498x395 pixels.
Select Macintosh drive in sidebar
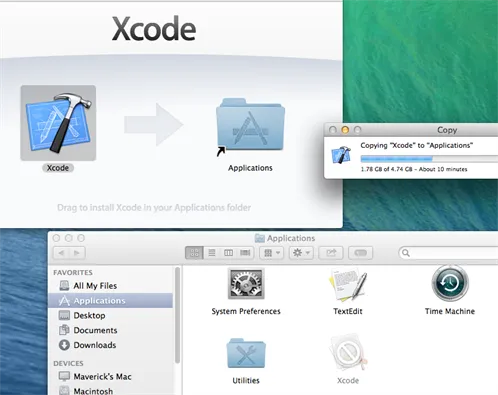pyautogui.click(x=110, y=390)
